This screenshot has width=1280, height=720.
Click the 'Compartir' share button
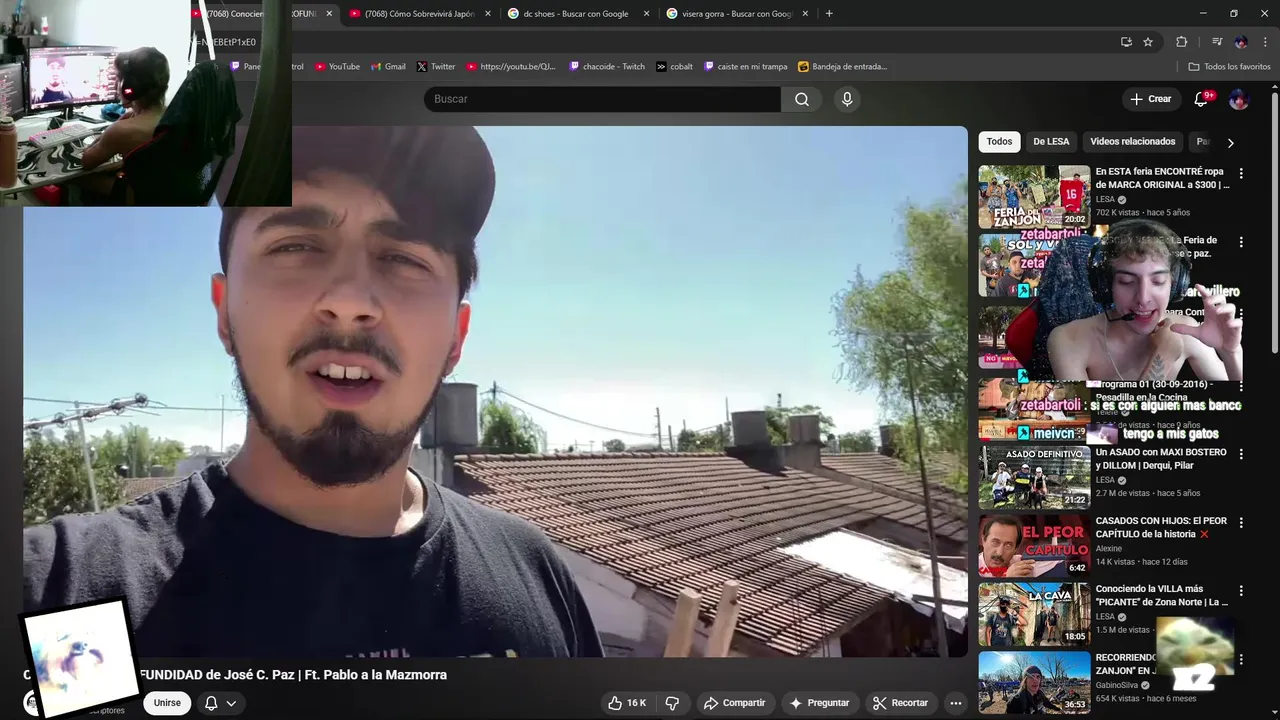(x=734, y=703)
